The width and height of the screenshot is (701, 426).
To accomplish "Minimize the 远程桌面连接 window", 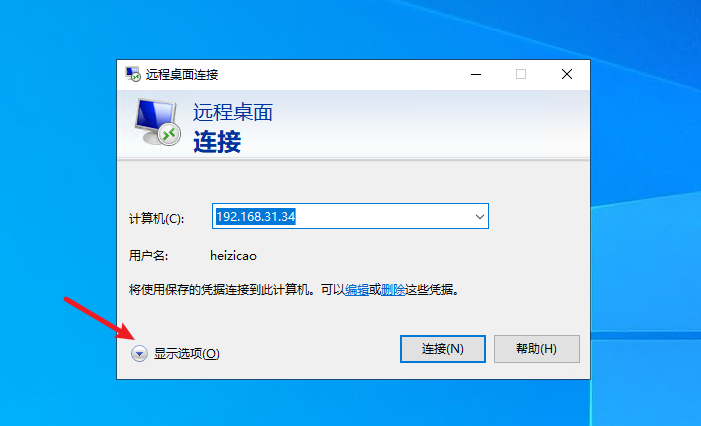I will coord(476,74).
